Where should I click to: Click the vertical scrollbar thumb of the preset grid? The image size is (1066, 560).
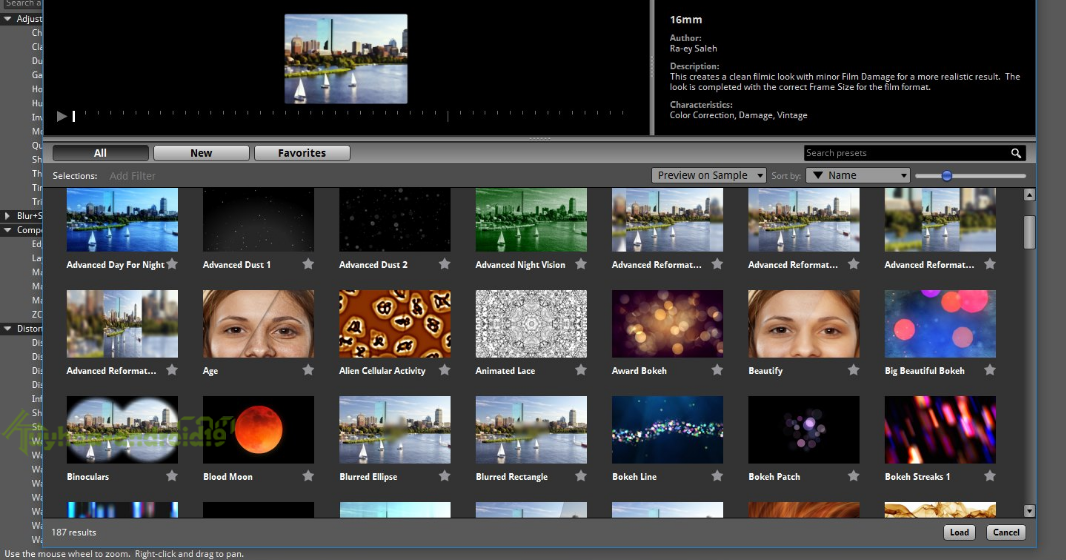pos(1029,232)
